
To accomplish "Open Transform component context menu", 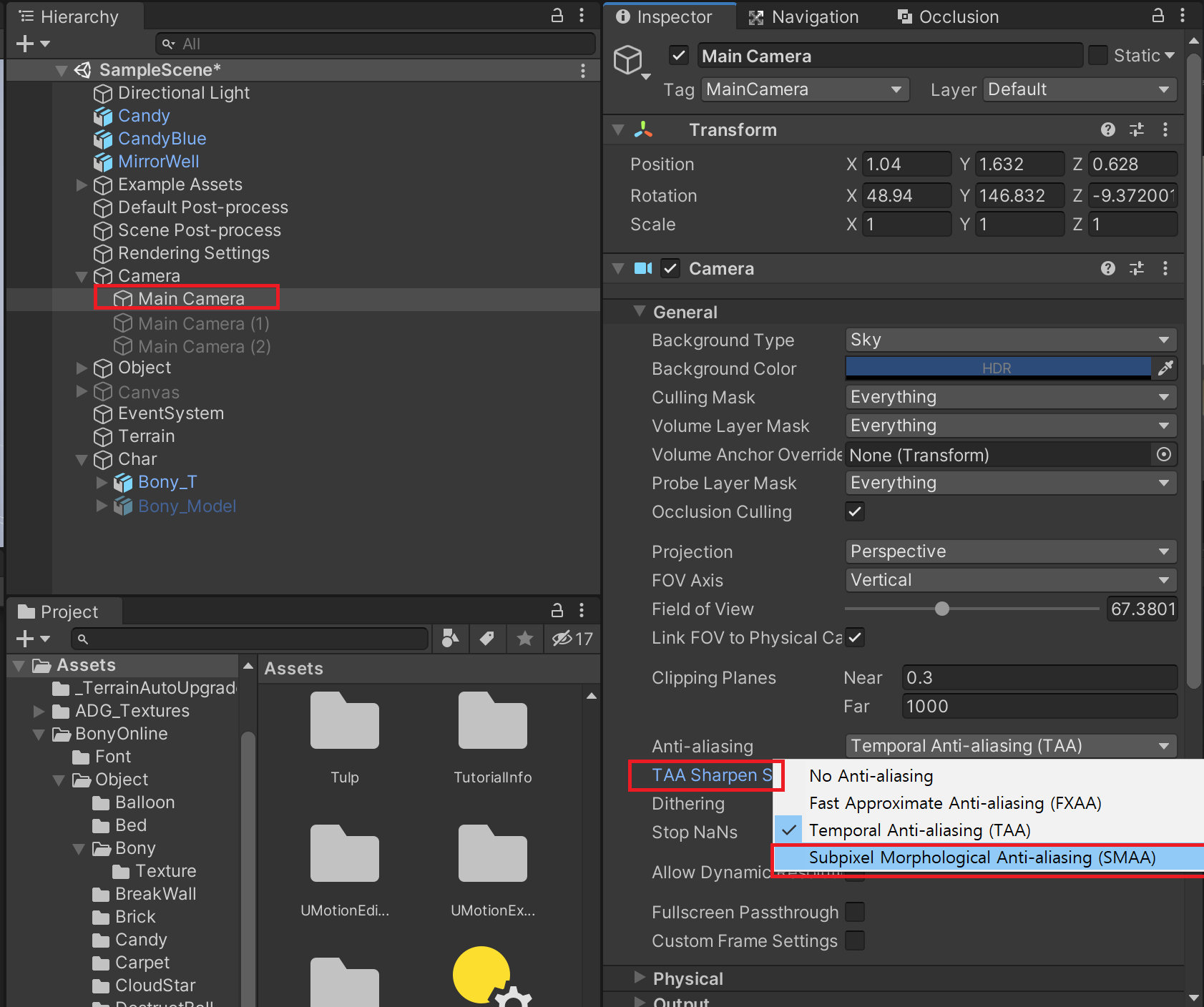I will (x=1165, y=129).
